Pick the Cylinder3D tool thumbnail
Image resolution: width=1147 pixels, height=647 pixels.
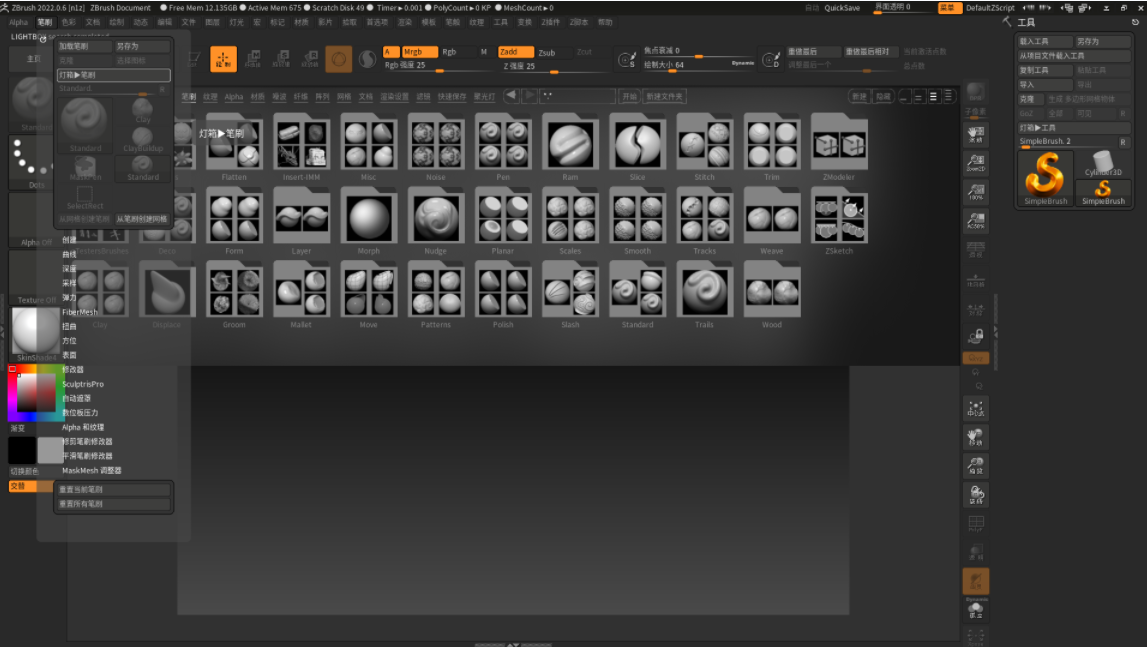click(x=1102, y=164)
